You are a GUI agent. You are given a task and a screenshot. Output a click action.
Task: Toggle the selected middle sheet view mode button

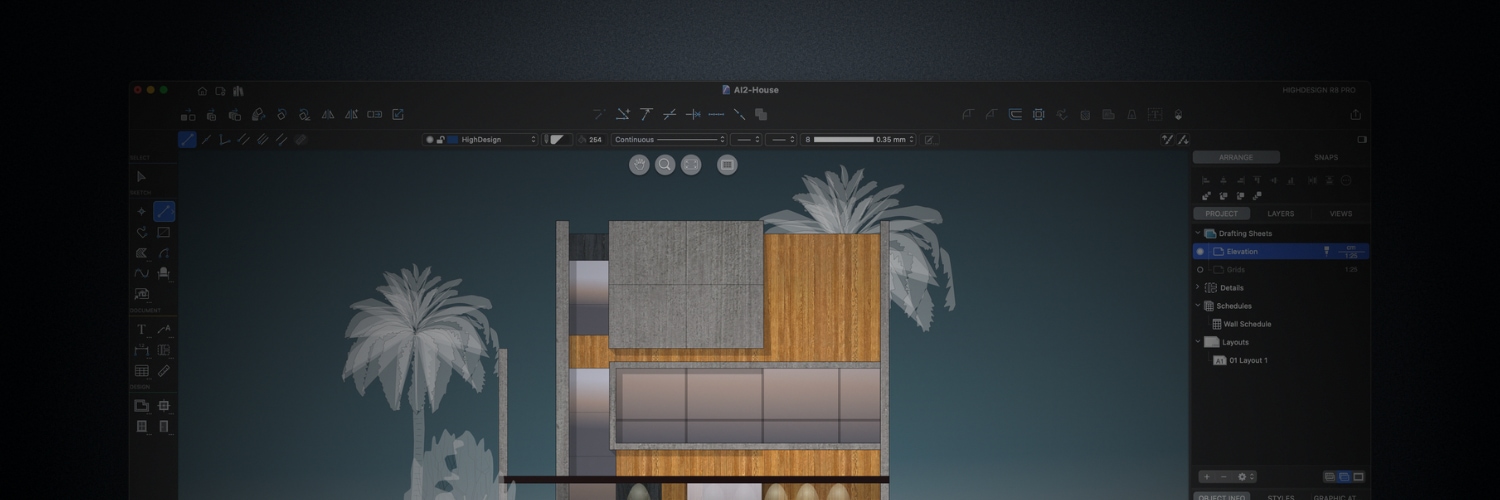click(x=1344, y=477)
